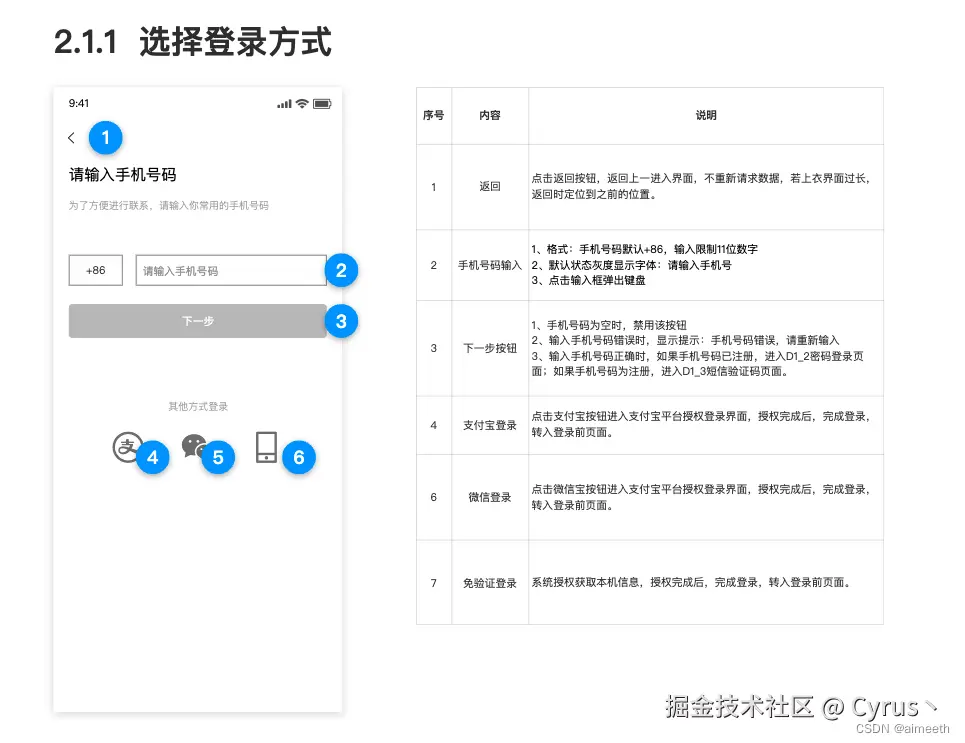Screen dimensions: 965x743
Task: Click the 手机号码输入 table cell
Action: 490,265
